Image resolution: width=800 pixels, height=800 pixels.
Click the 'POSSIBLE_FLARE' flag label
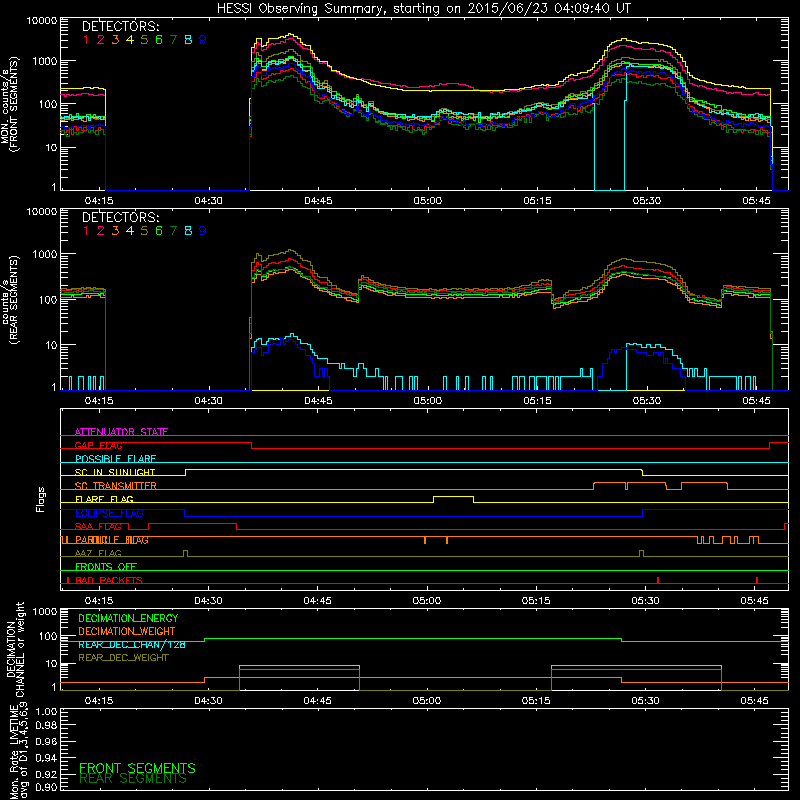click(115, 459)
